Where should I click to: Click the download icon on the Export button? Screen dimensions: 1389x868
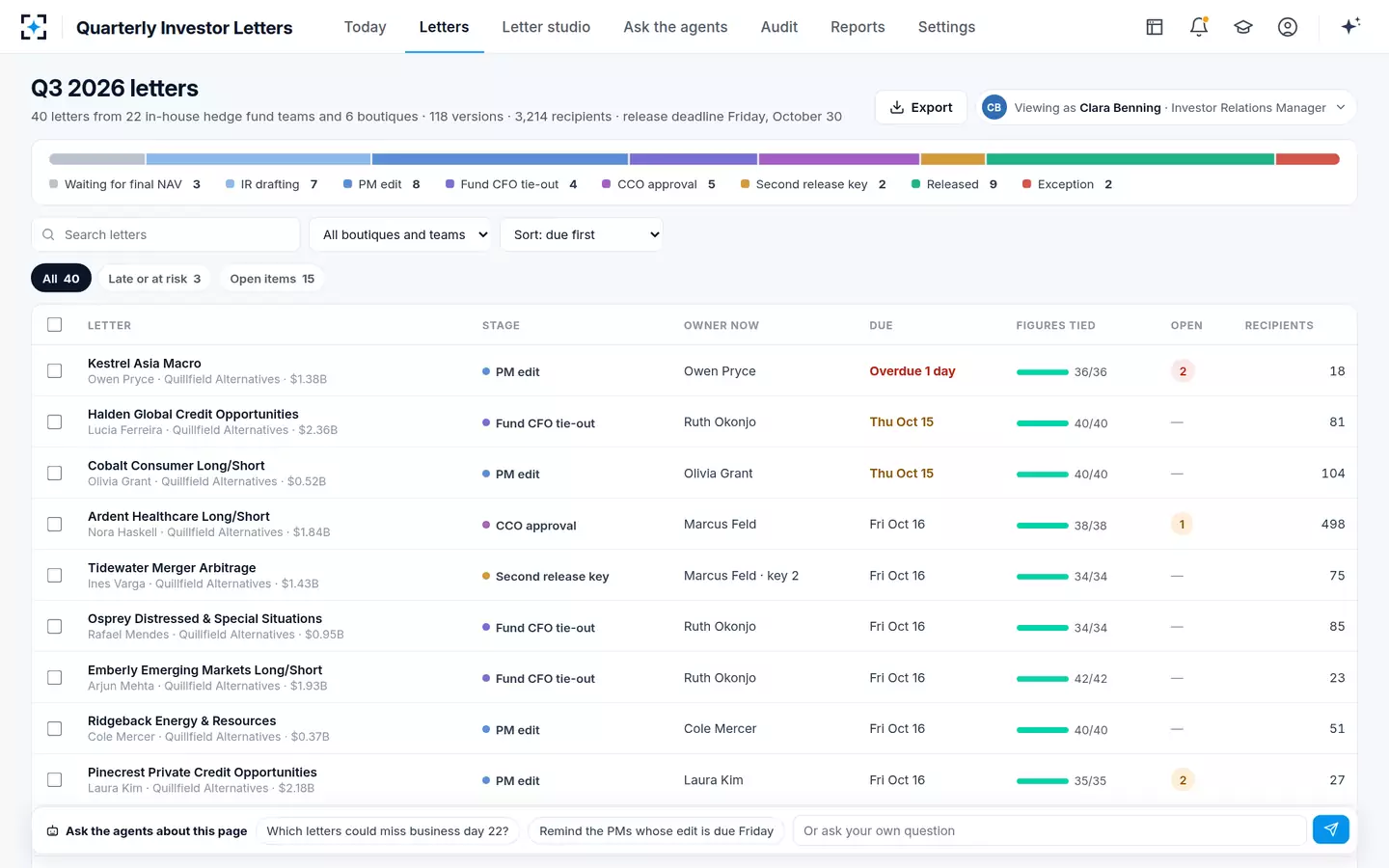click(x=897, y=107)
